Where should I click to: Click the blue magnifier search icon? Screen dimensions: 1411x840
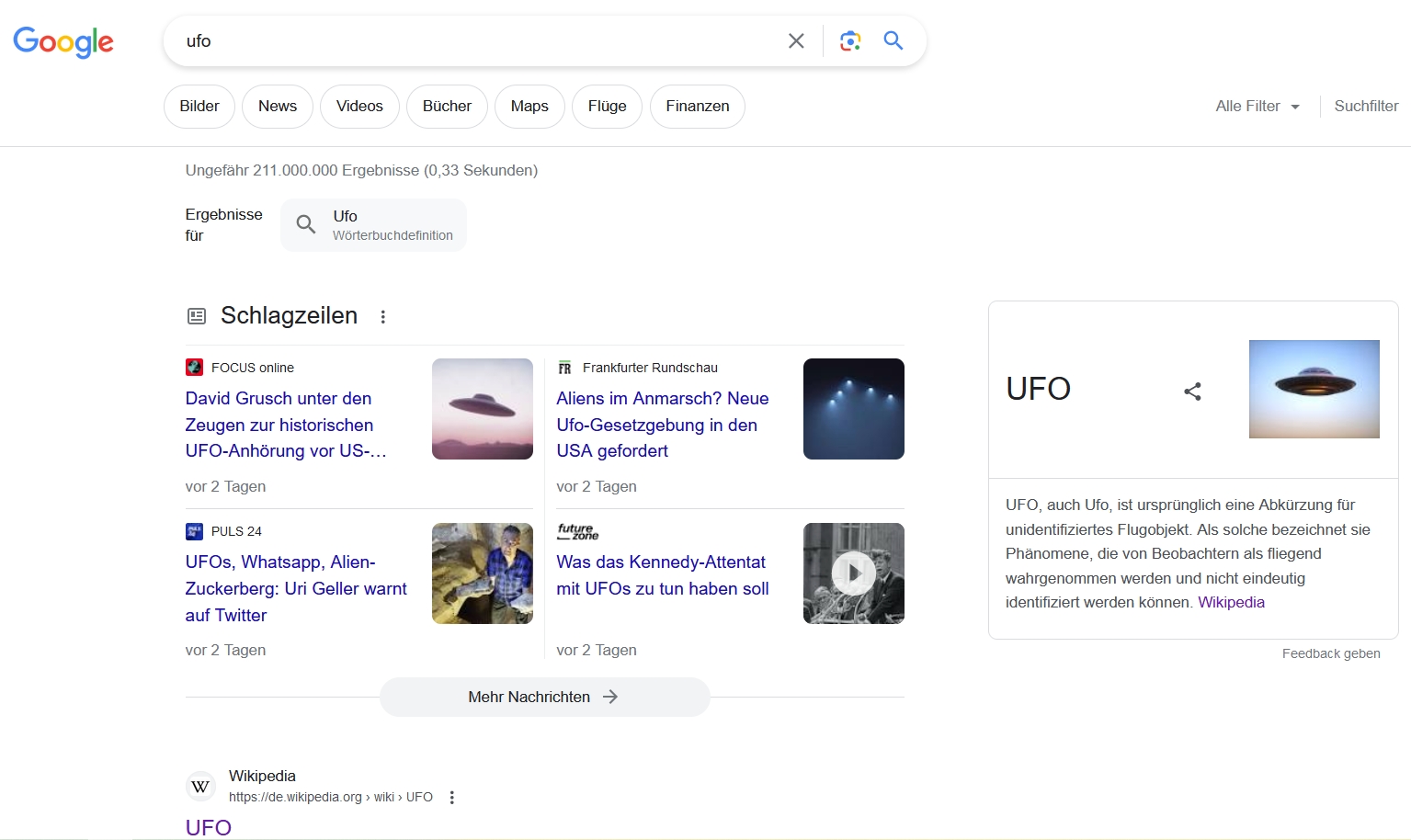coord(893,40)
